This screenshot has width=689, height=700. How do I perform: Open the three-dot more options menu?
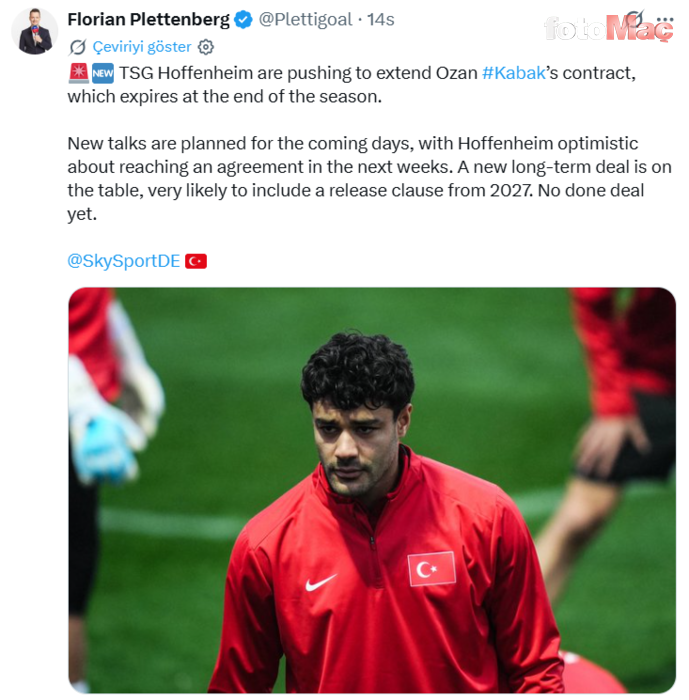(x=665, y=20)
